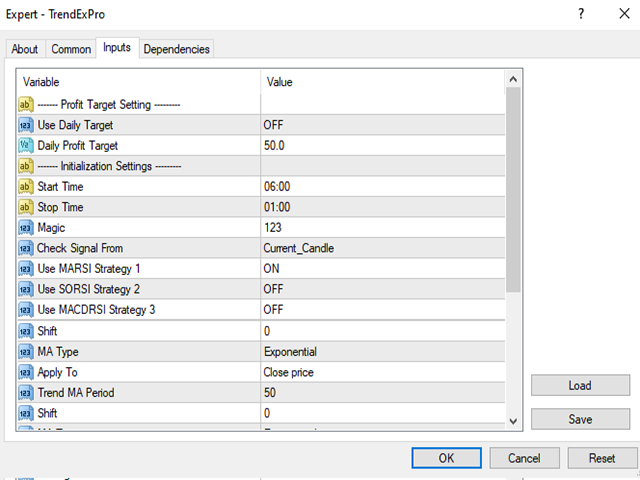Click the icon beside Use MACDRSI Strategy 3
This screenshot has height=480, width=640.
25,310
